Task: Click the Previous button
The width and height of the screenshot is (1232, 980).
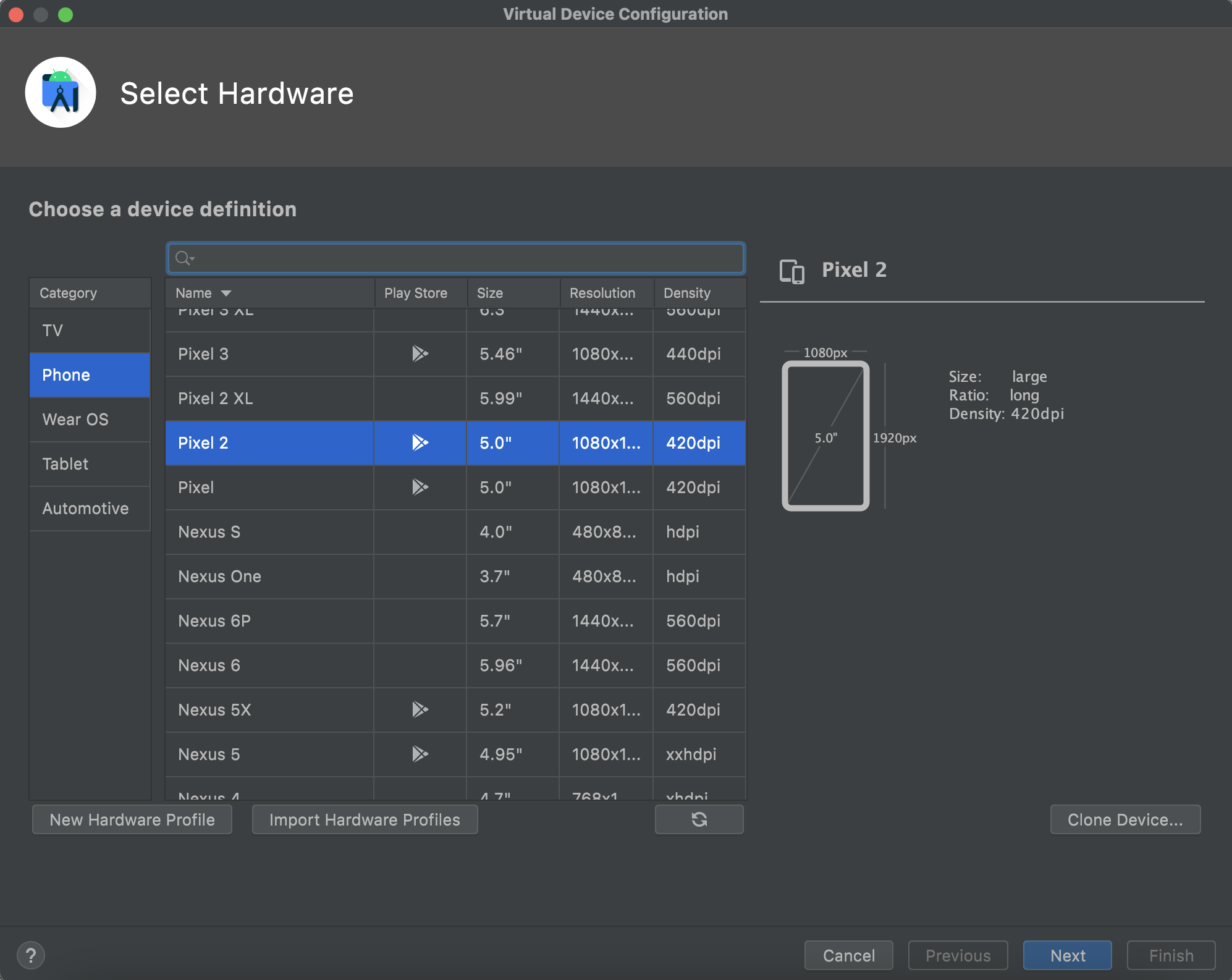Action: 958,955
